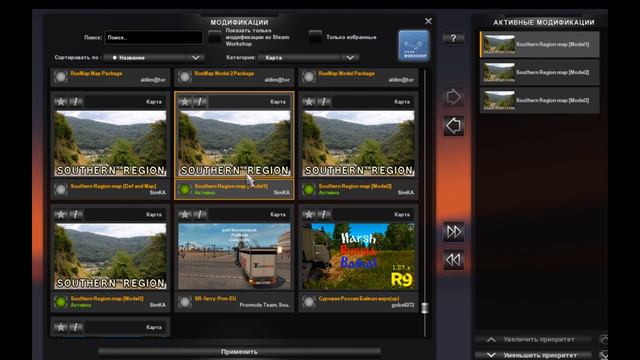
Task: Open info for Southern Region map [Def and Map]
Action: click(76, 102)
